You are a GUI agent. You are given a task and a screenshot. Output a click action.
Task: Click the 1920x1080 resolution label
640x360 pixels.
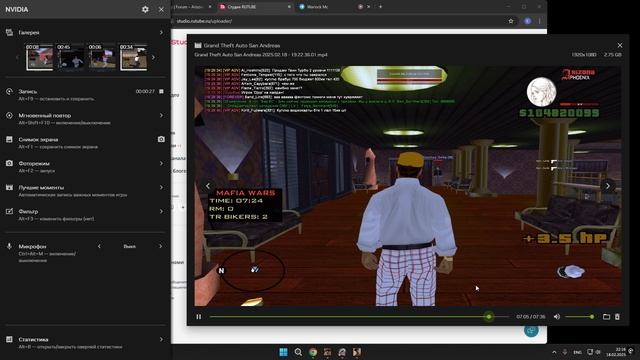pos(584,55)
